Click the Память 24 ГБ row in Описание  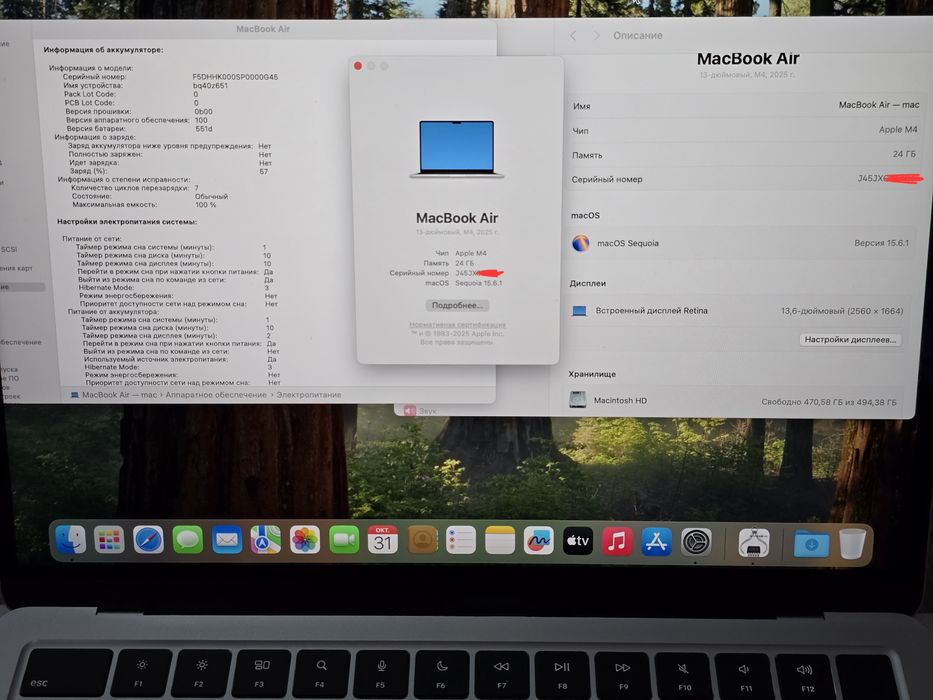746,154
